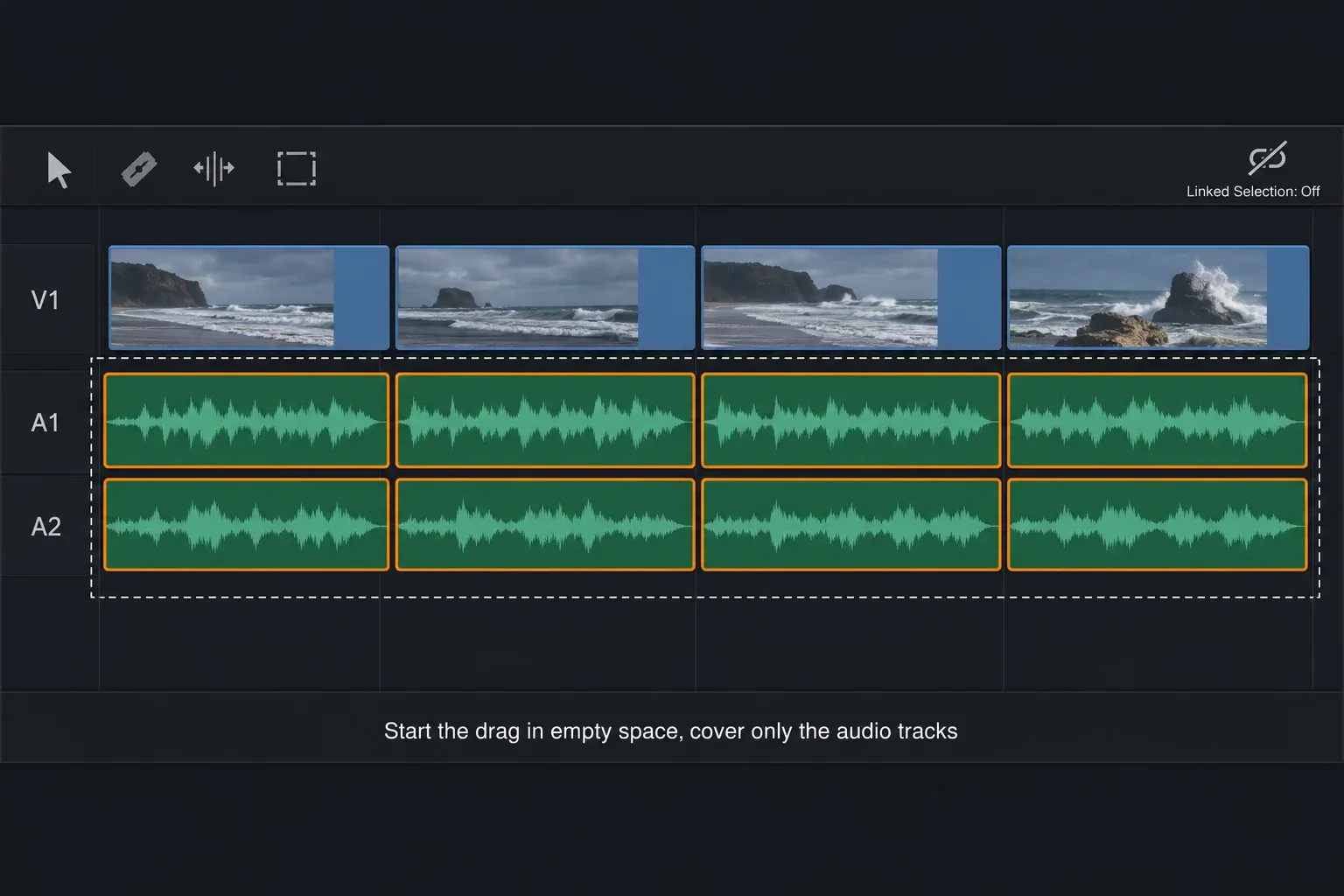Select the second audio clip on track A1
Viewport: 1344px width, 896px height.
pyautogui.click(x=545, y=420)
